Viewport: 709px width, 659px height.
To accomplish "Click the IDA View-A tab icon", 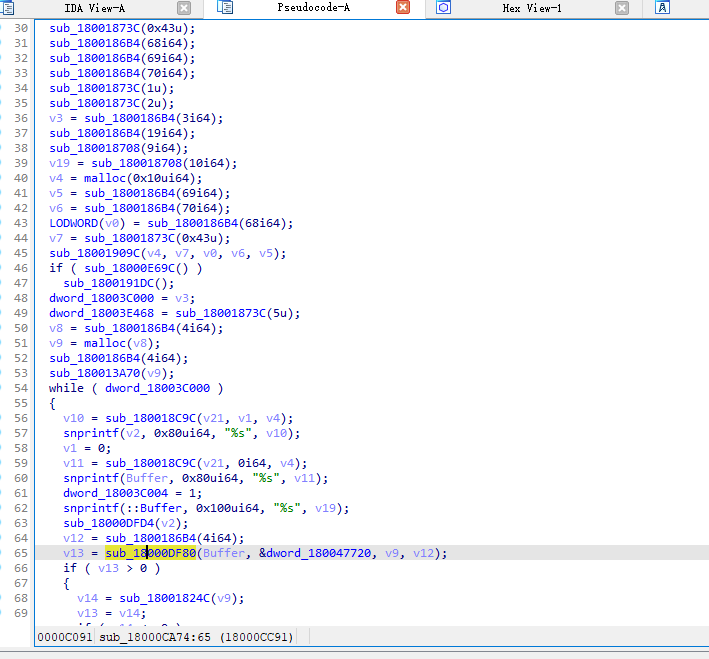I will pos(8,8).
